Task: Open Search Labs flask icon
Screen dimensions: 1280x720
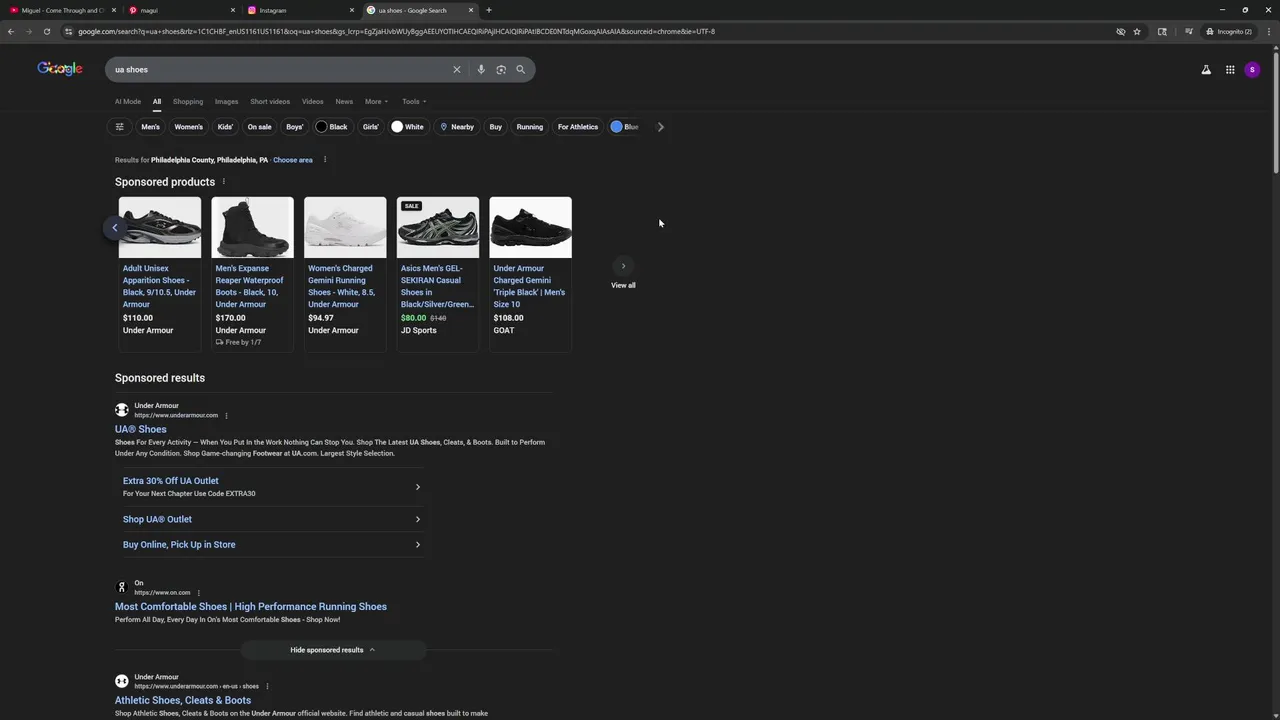Action: [x=1206, y=70]
